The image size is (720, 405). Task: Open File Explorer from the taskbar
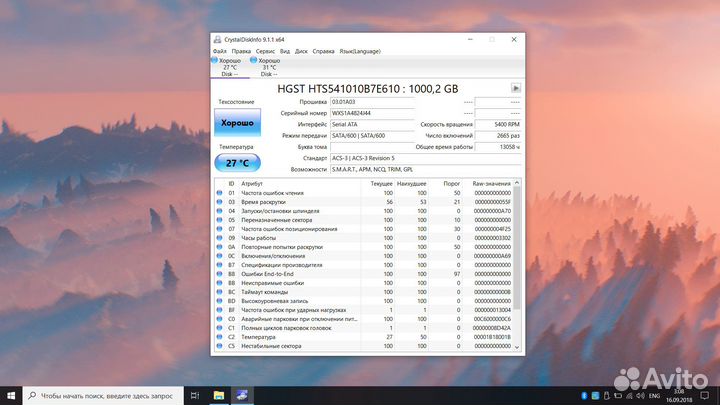(219, 395)
